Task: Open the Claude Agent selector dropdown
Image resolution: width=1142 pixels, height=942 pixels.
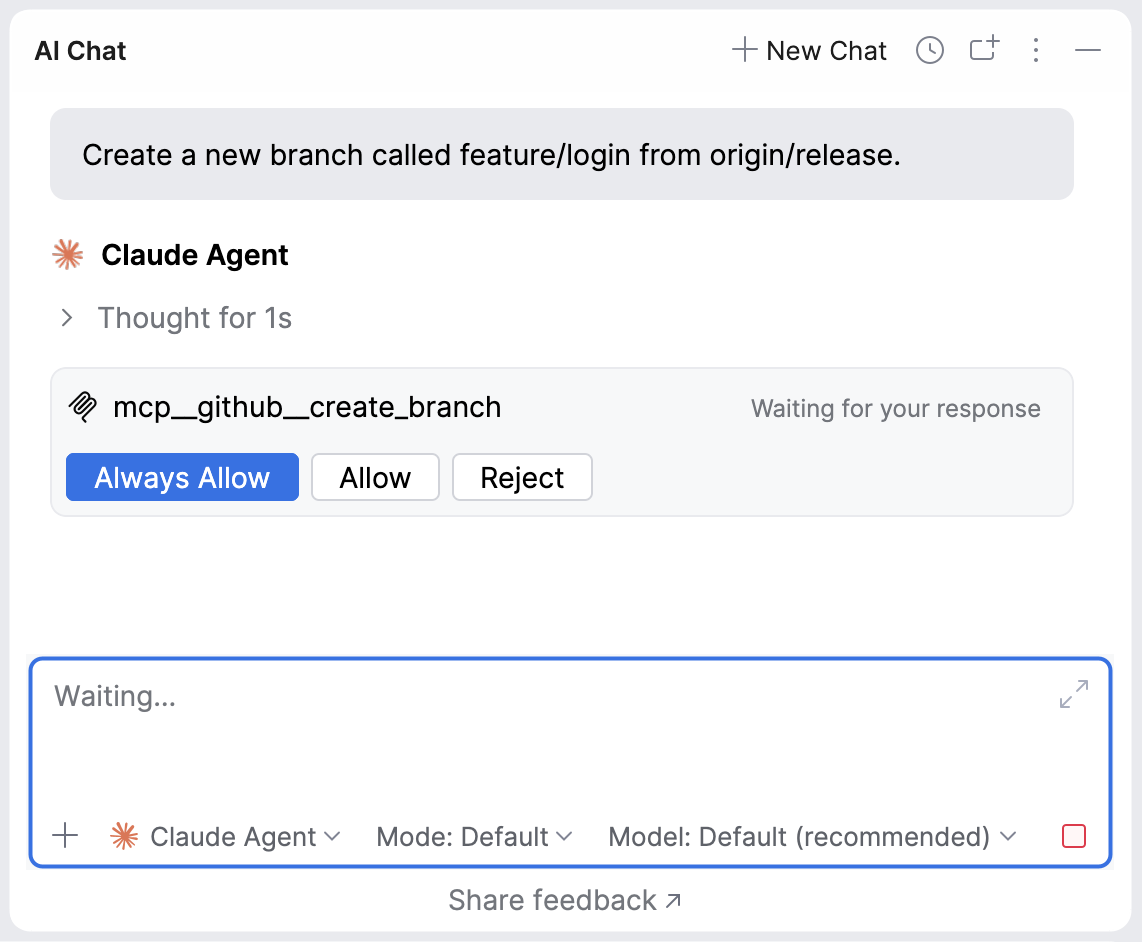Action: [x=227, y=836]
